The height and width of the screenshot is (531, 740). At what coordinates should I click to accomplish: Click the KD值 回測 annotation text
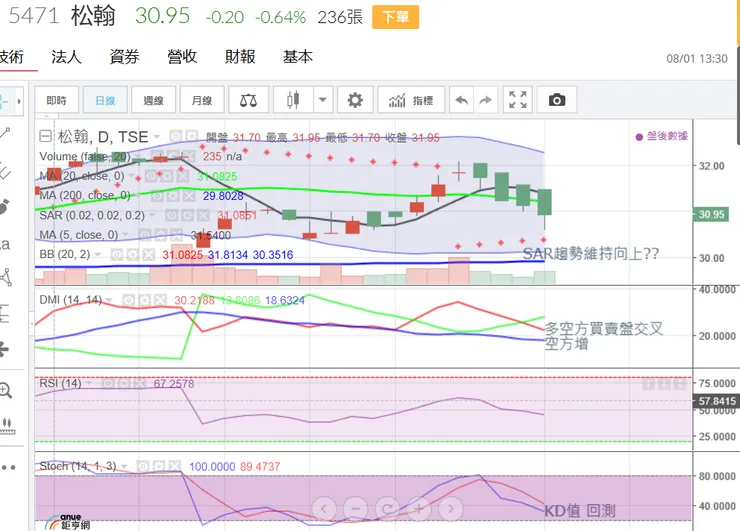(x=580, y=511)
